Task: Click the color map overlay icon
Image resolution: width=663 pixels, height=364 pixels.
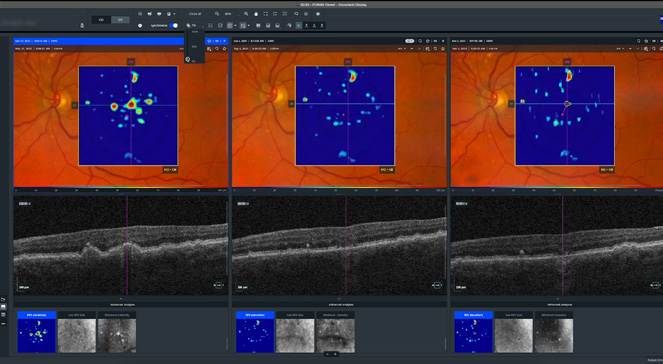Action: pyautogui.click(x=299, y=25)
